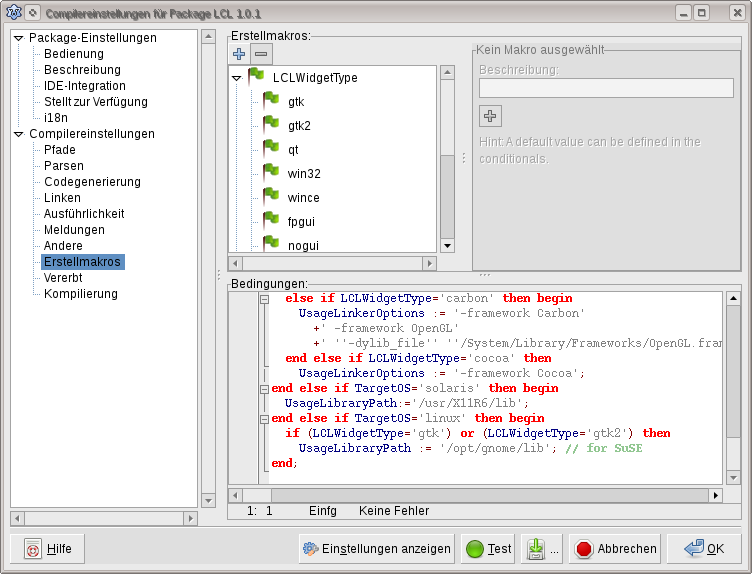The image size is (752, 574).
Task: Click the load/save options icon button
Action: (535, 548)
